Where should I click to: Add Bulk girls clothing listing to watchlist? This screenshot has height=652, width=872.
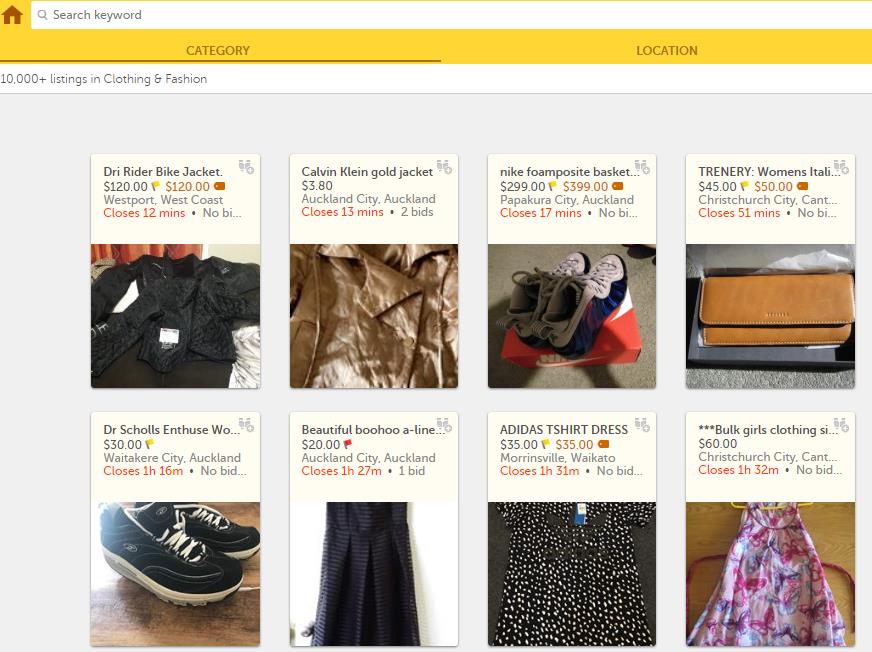pos(841,425)
